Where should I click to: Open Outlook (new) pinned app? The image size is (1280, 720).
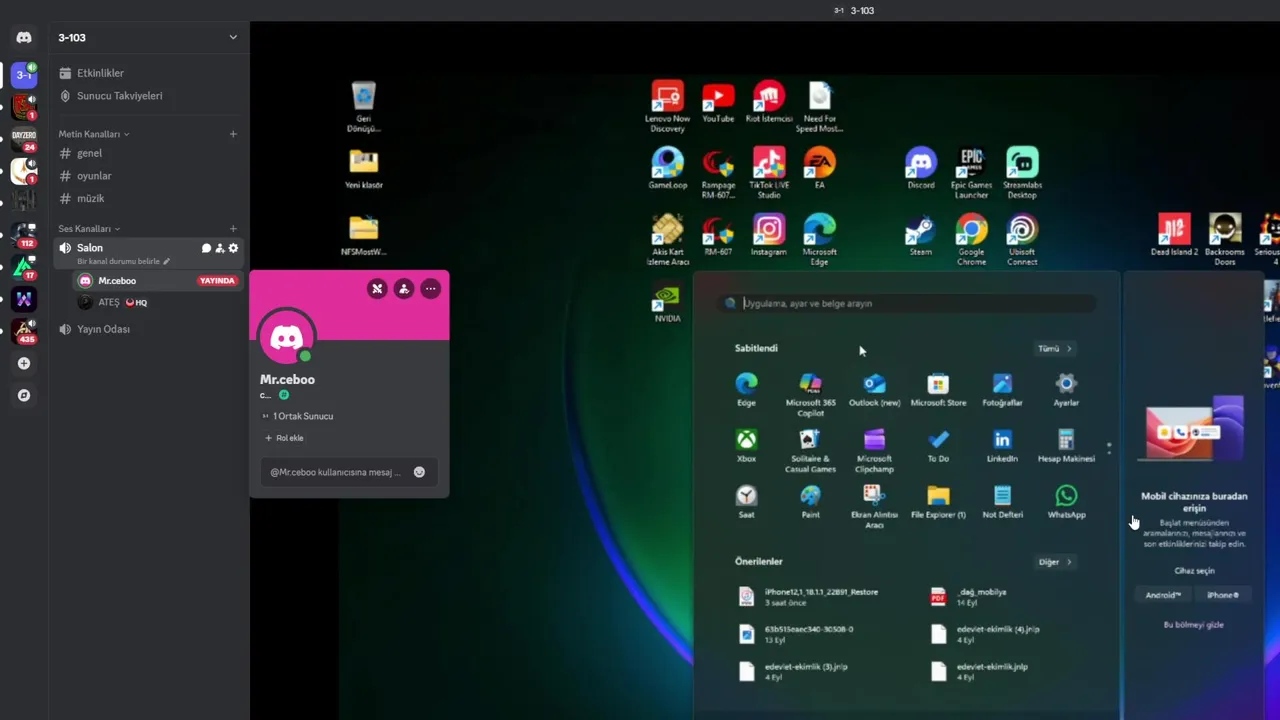click(874, 388)
